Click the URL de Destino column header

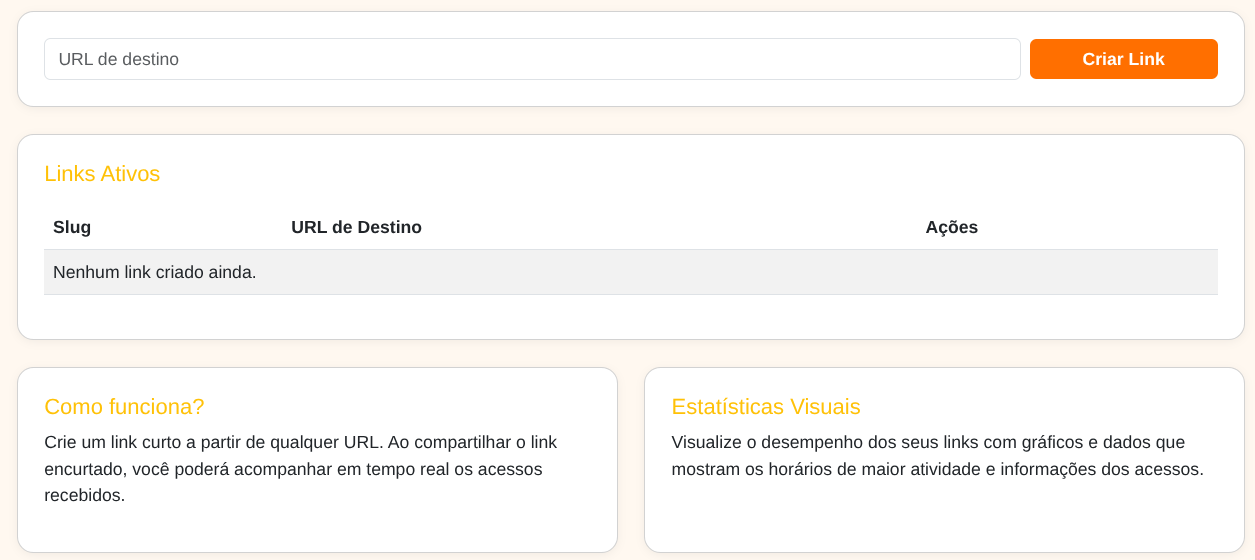(x=357, y=227)
